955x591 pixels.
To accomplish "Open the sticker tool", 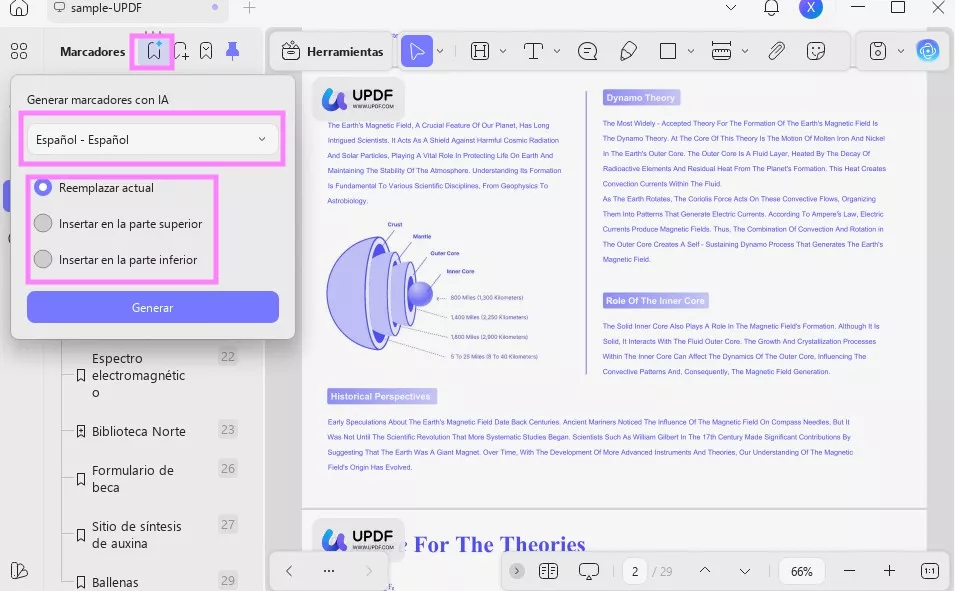I will (816, 51).
